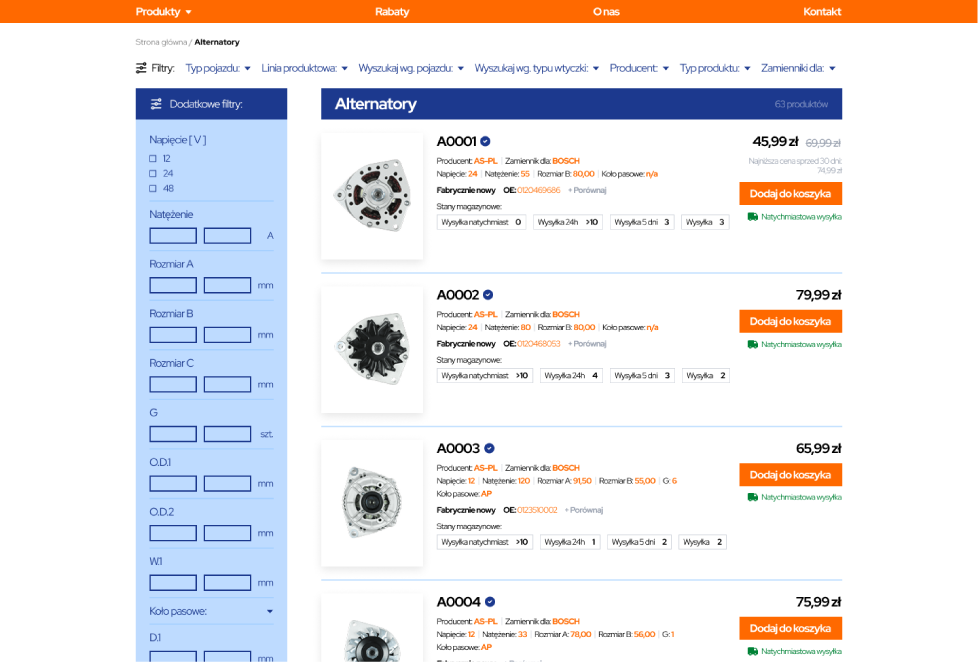
Task: Open the Produkty menu
Action: [x=164, y=12]
